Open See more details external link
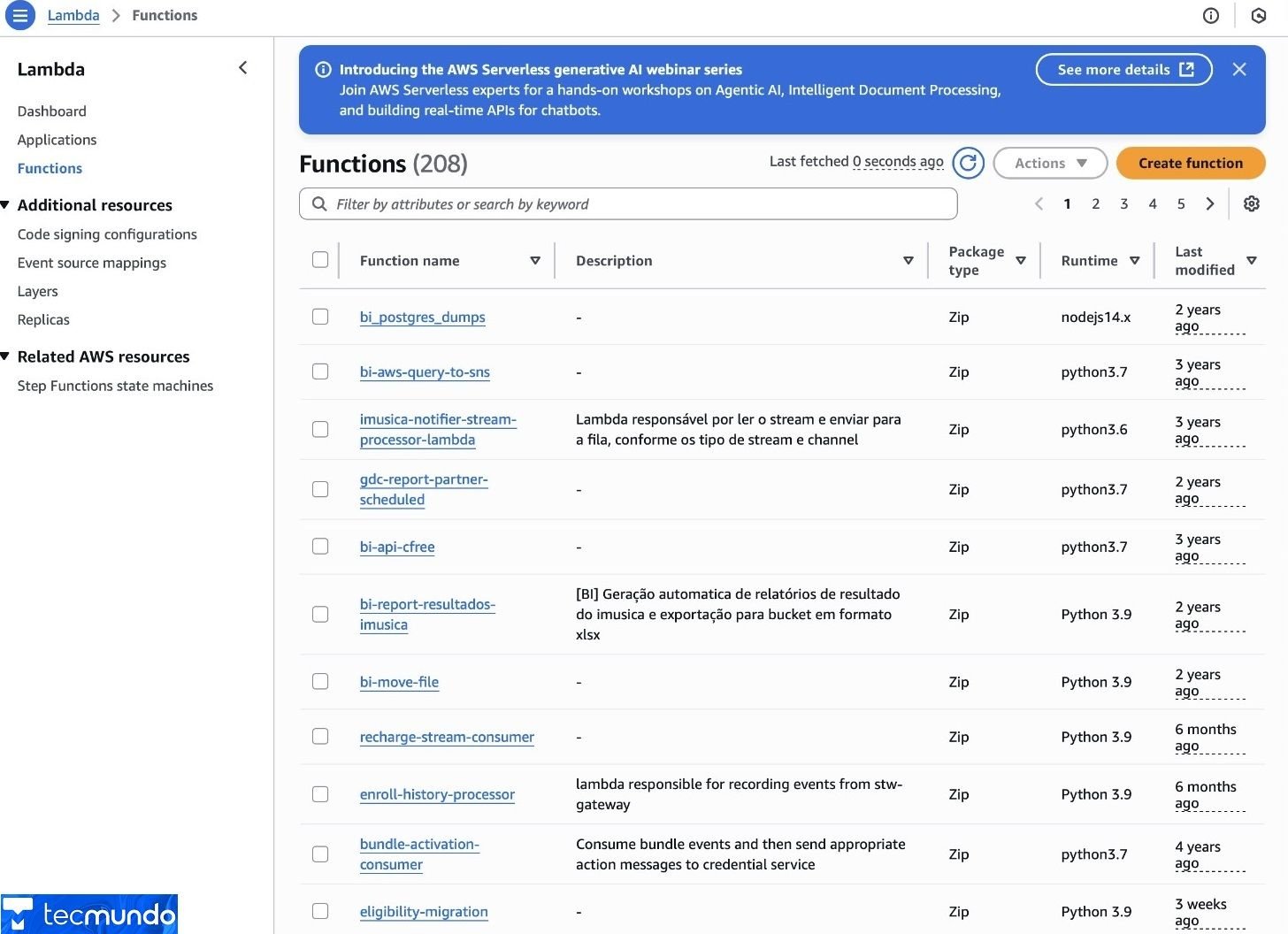Image resolution: width=1288 pixels, height=934 pixels. point(1124,69)
